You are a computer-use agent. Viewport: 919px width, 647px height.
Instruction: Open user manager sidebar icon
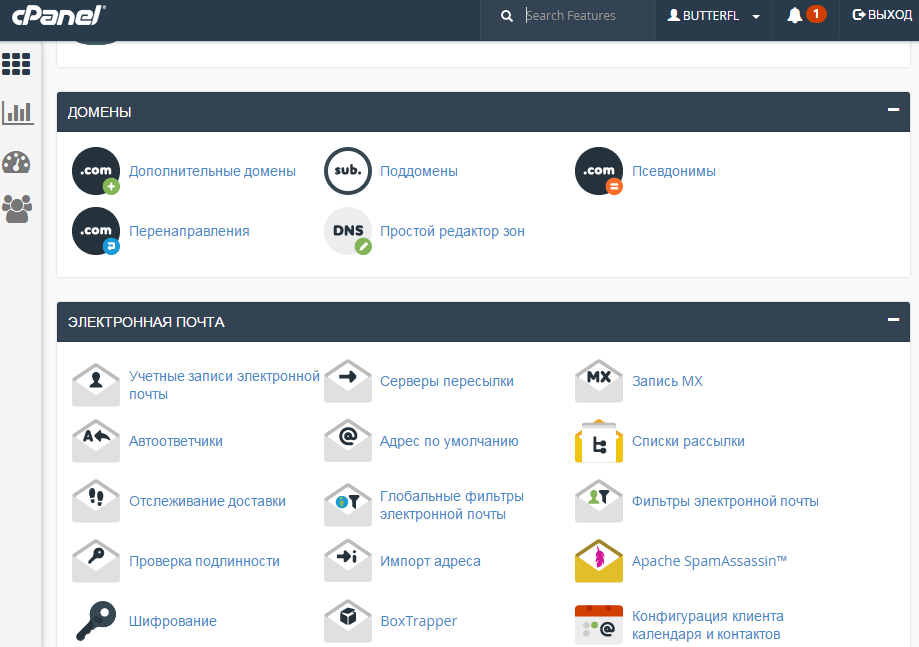point(17,208)
